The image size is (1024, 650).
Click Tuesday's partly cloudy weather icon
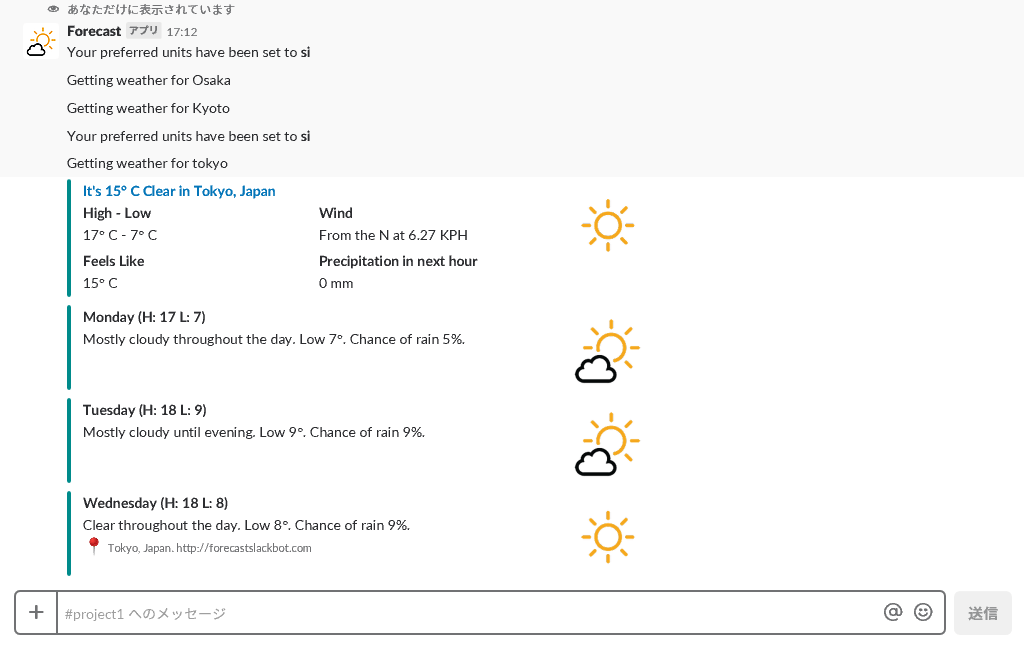[607, 445]
